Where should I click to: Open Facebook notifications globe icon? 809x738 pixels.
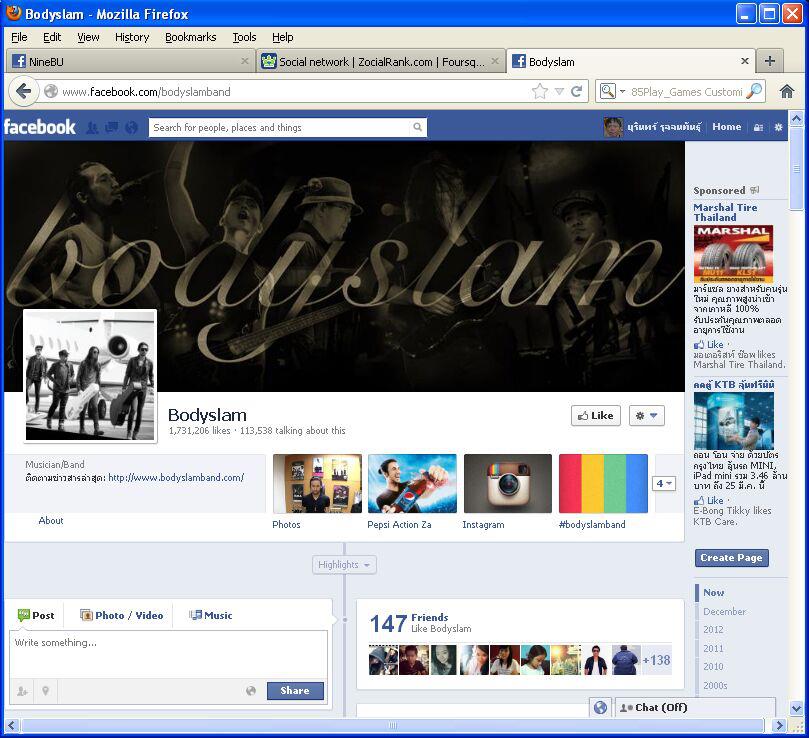(131, 128)
